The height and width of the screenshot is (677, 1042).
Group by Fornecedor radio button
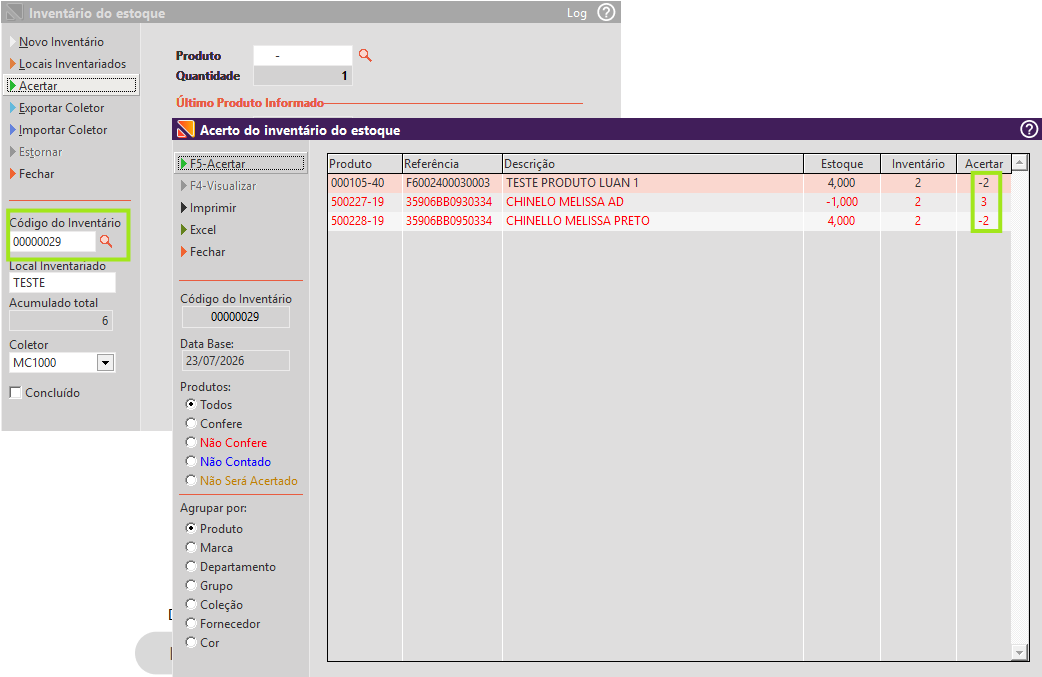point(191,623)
